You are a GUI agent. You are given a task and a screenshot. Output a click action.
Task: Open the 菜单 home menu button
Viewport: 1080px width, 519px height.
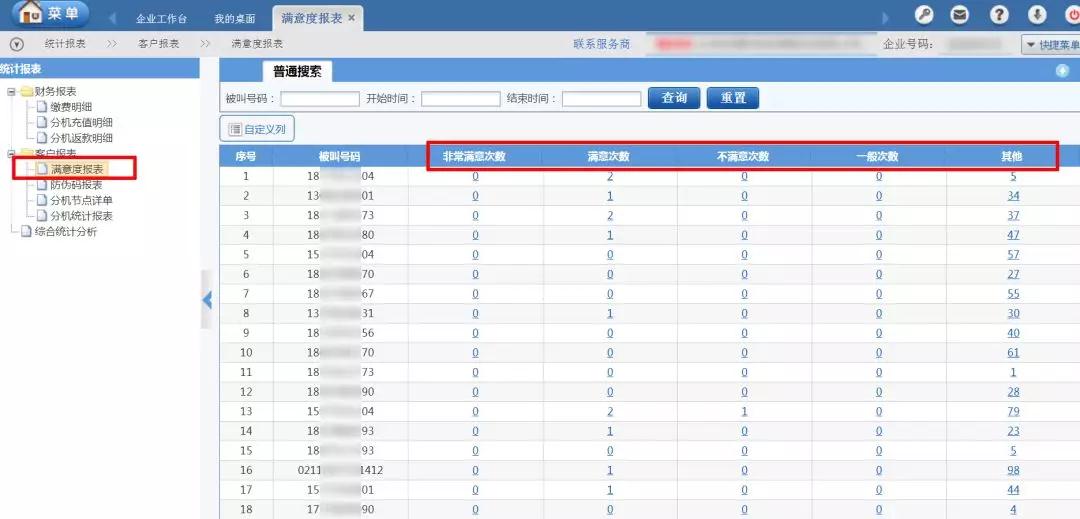click(x=50, y=15)
